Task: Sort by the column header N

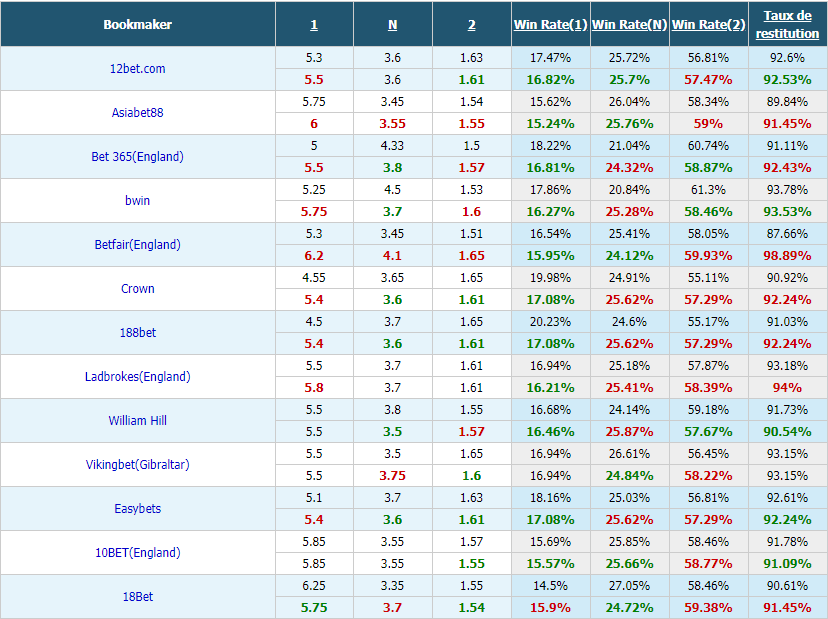Action: 392,25
